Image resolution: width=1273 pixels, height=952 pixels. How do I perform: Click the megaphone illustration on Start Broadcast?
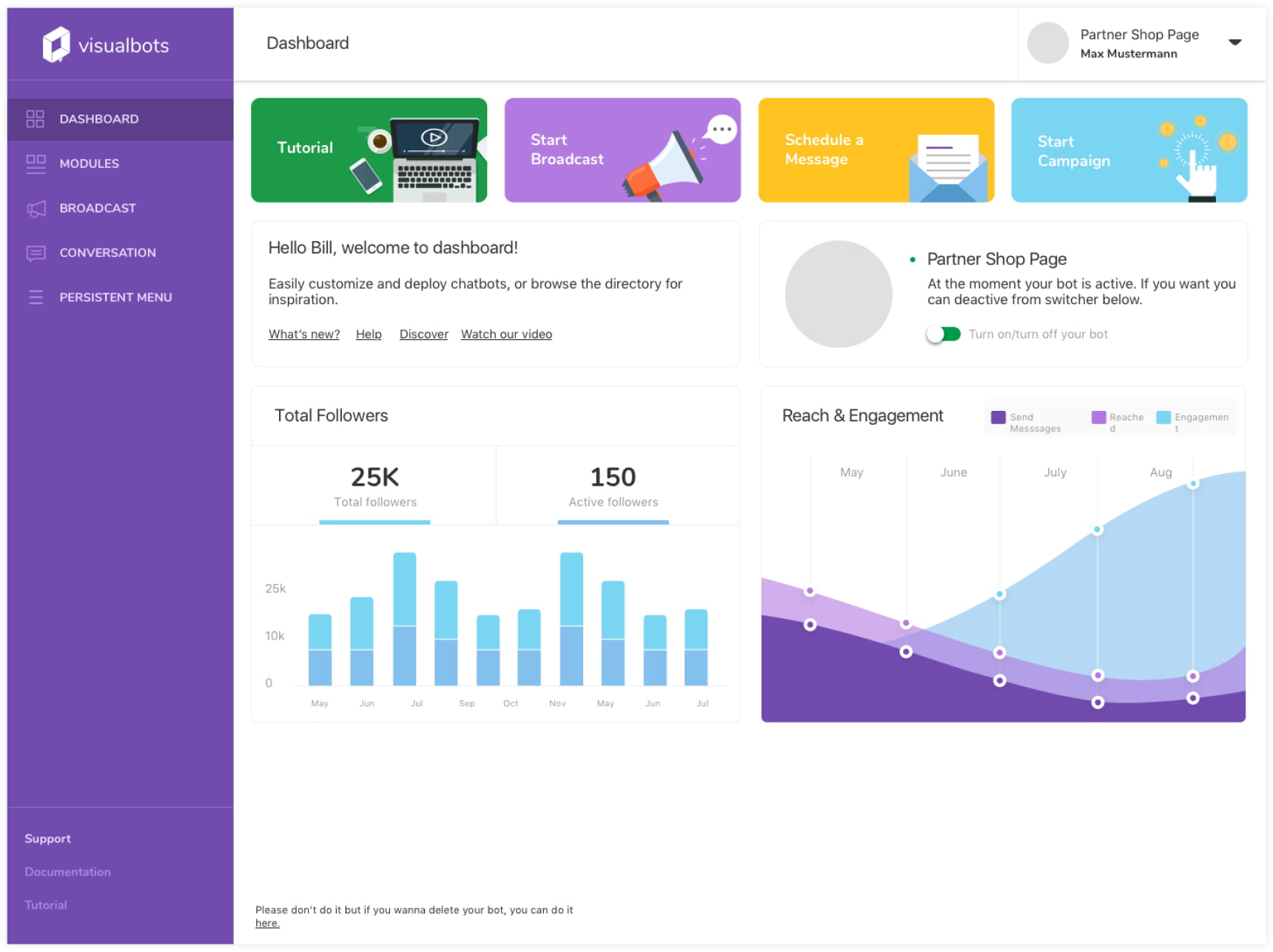(666, 167)
